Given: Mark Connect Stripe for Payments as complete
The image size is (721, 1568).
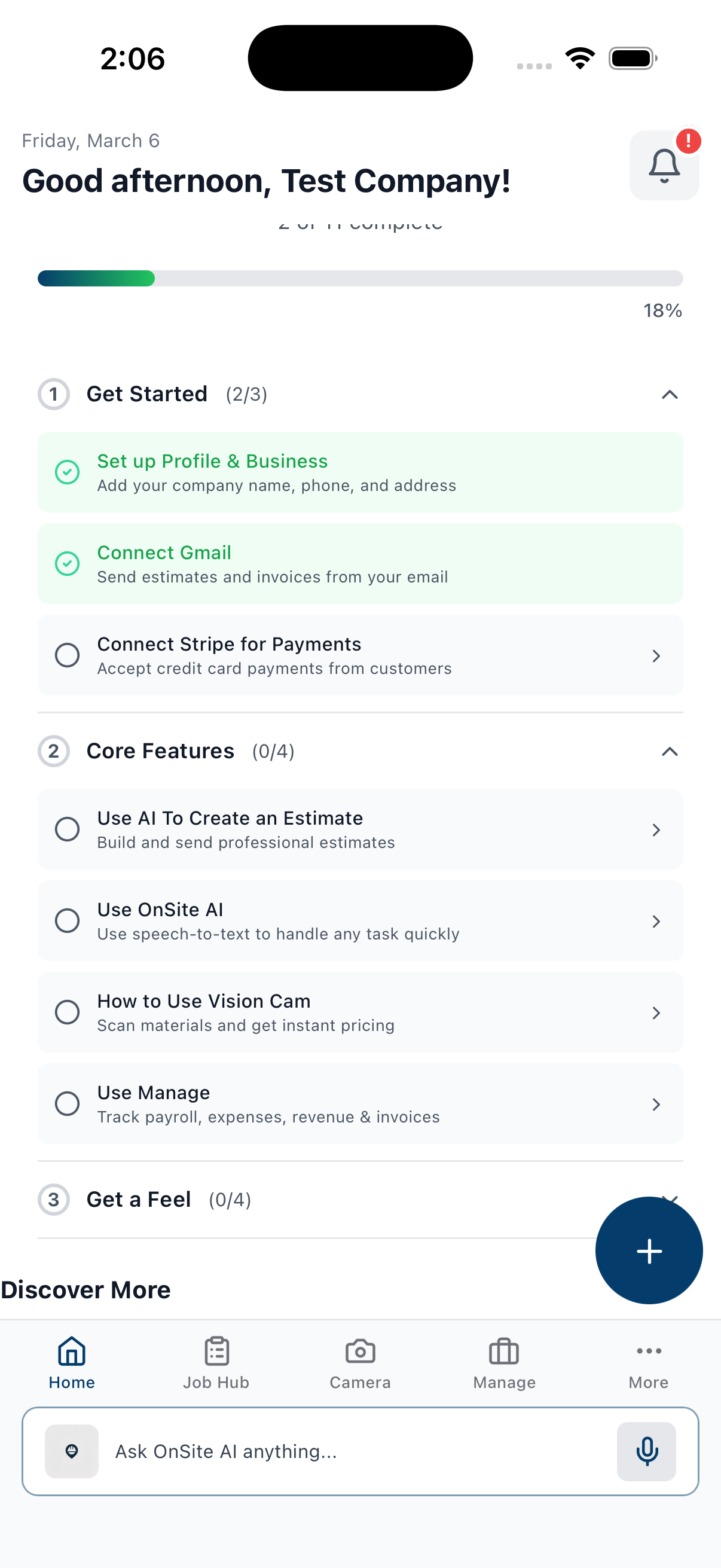Looking at the screenshot, I should (68, 655).
